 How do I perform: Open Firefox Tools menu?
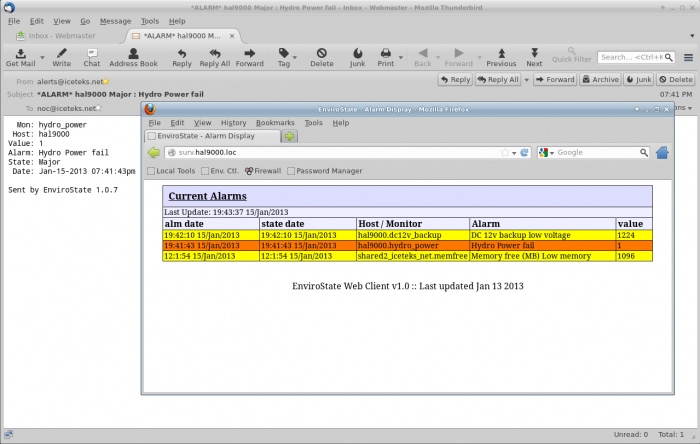pyautogui.click(x=313, y=123)
